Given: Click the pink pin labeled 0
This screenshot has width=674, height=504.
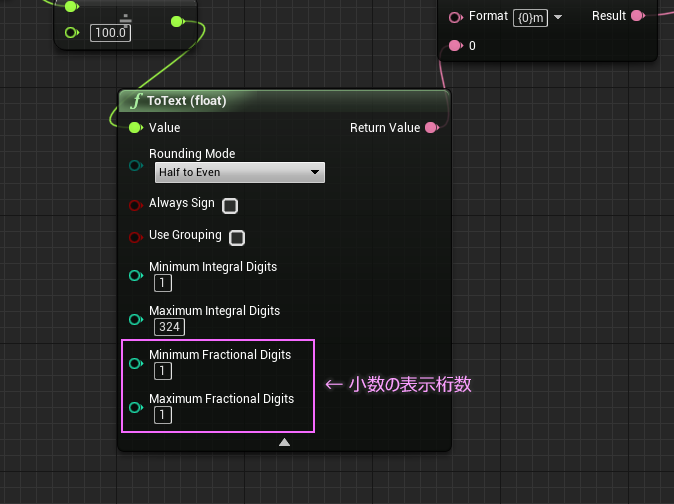Looking at the screenshot, I should (x=455, y=46).
